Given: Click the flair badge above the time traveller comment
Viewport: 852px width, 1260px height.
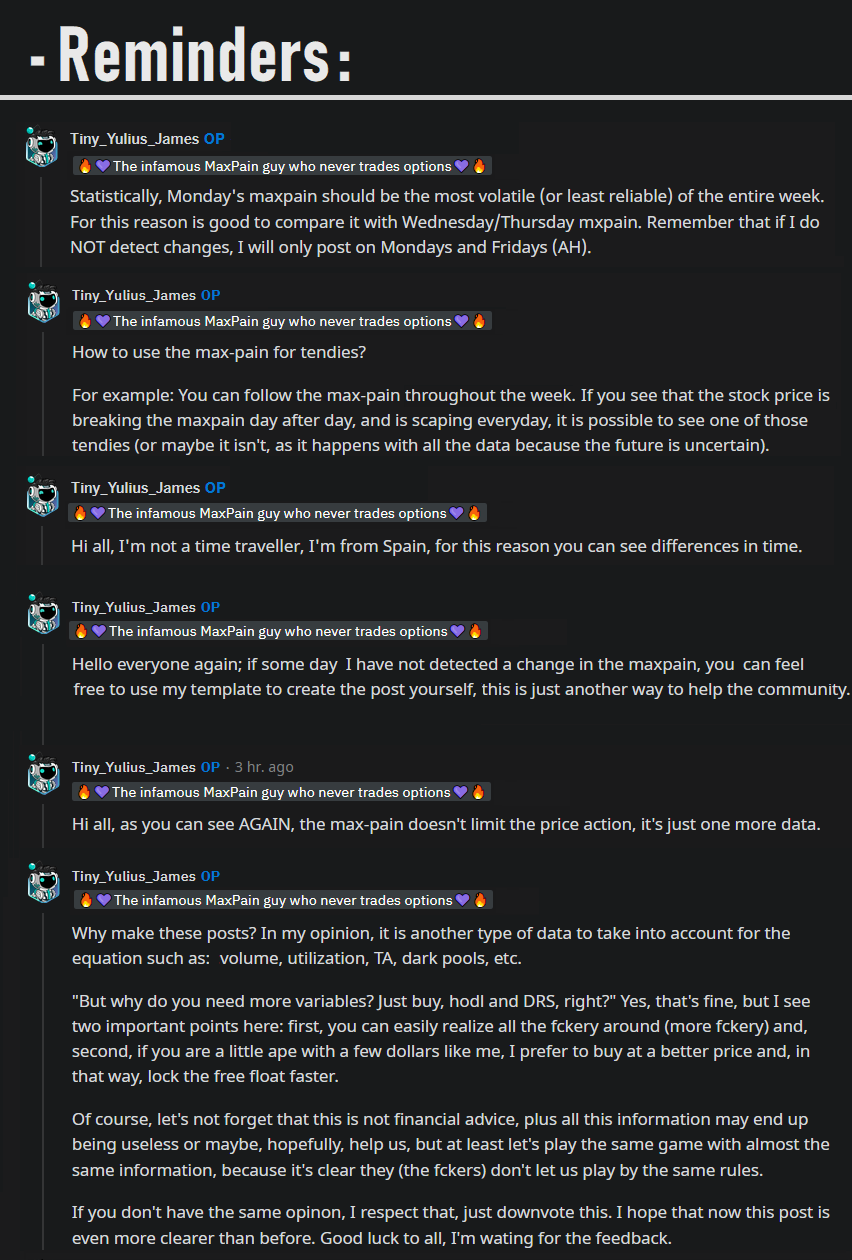Looking at the screenshot, I should [x=277, y=513].
